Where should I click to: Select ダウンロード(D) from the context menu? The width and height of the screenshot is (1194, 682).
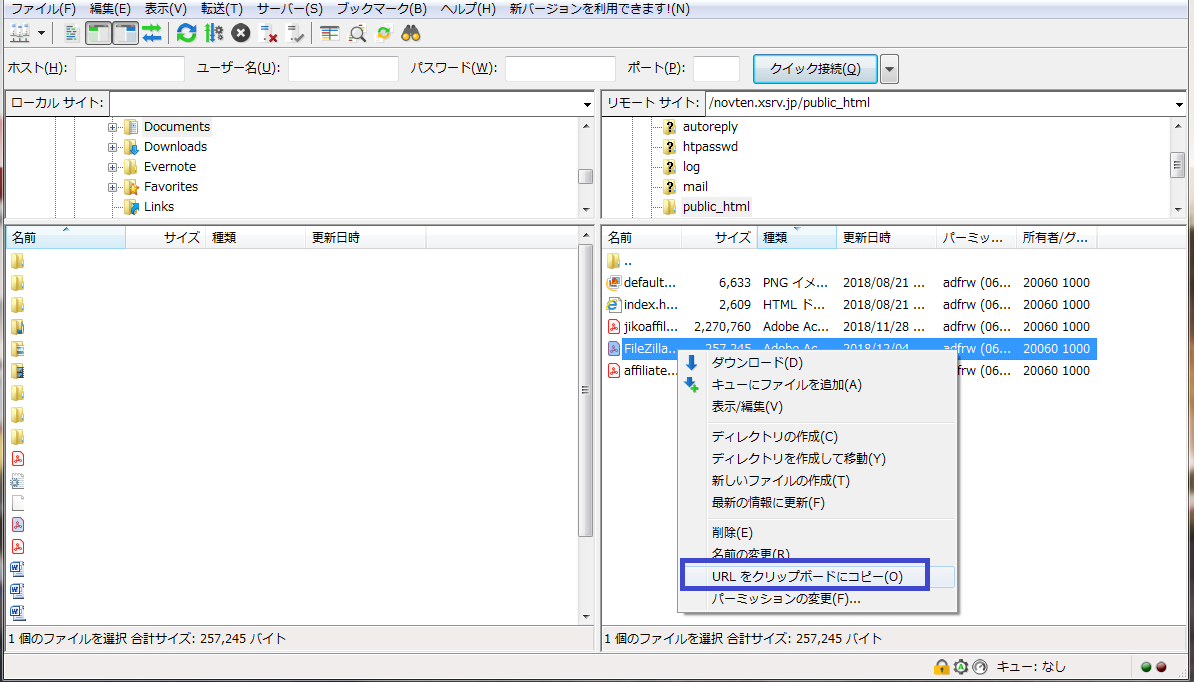[x=756, y=362]
